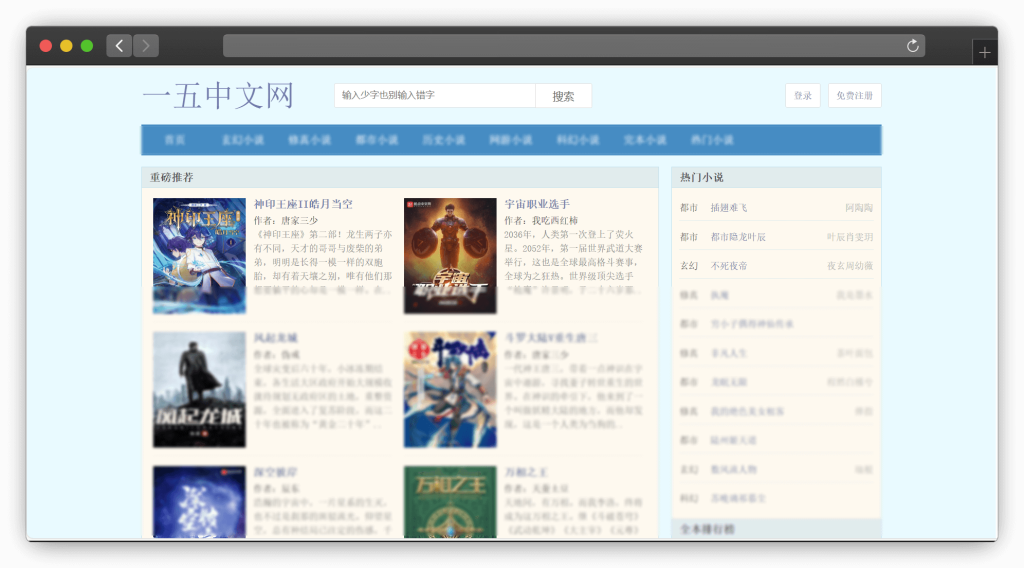1024x568 pixels.
Task: Click the author 阿陶陶
Action: tap(859, 208)
